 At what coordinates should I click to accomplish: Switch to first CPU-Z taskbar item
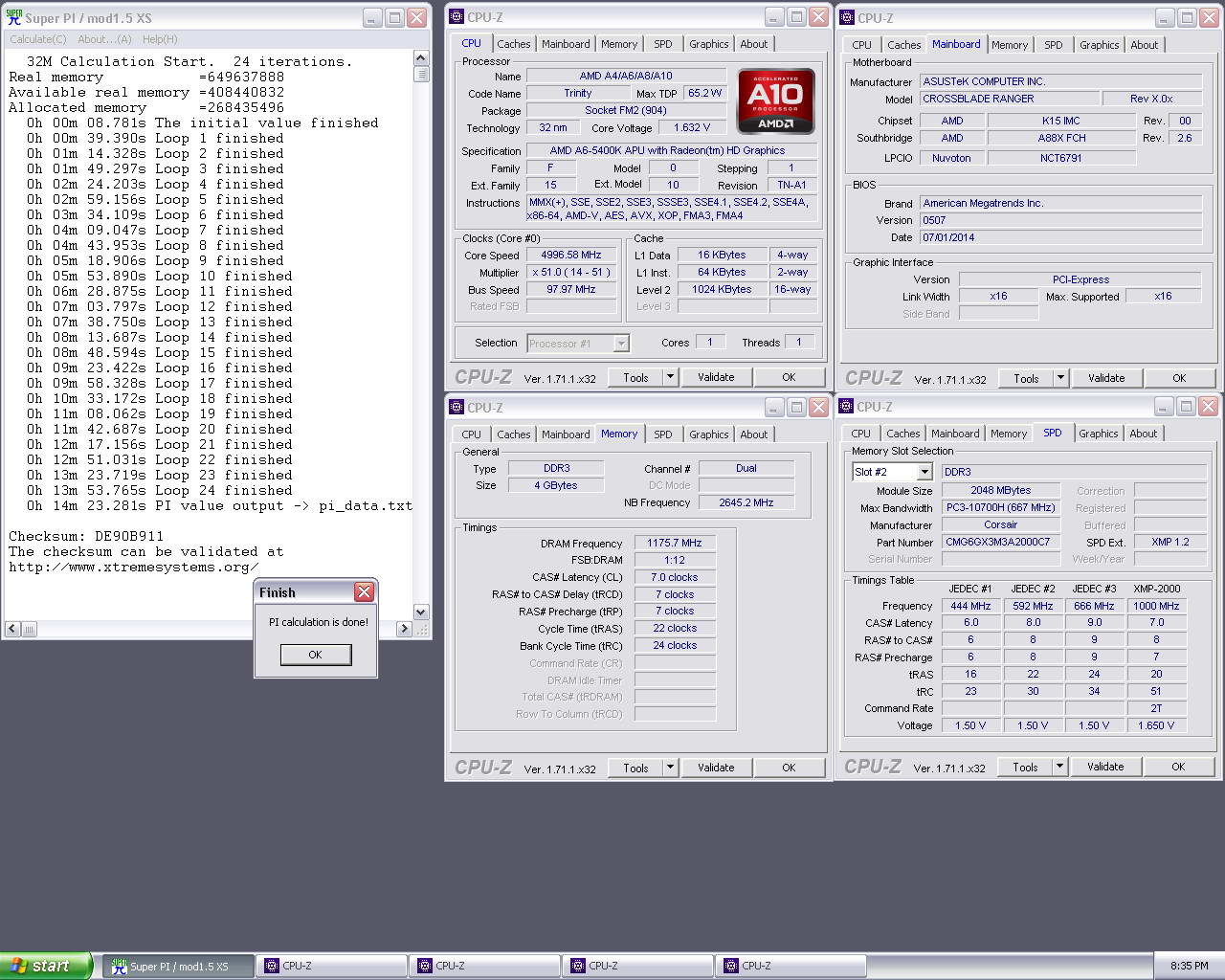pyautogui.click(x=331, y=966)
